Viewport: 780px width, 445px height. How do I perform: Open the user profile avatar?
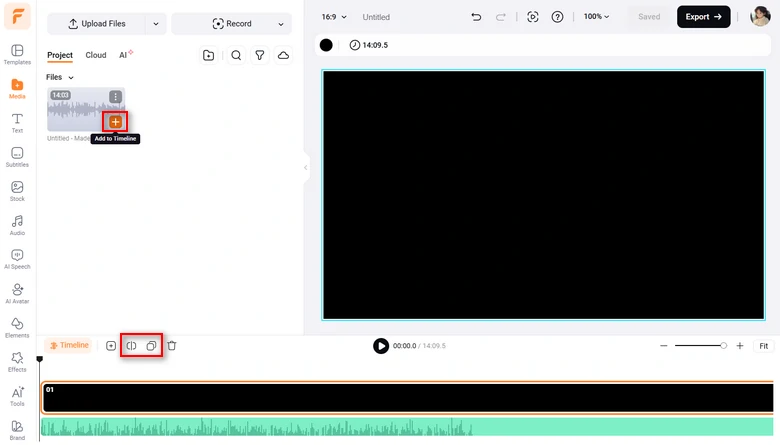pyautogui.click(x=760, y=16)
